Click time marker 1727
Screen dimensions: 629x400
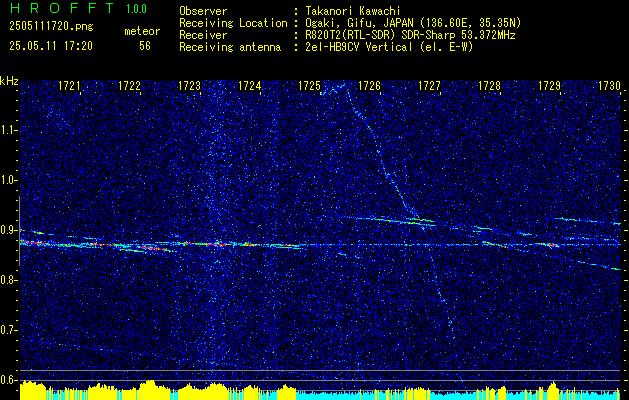pos(430,85)
